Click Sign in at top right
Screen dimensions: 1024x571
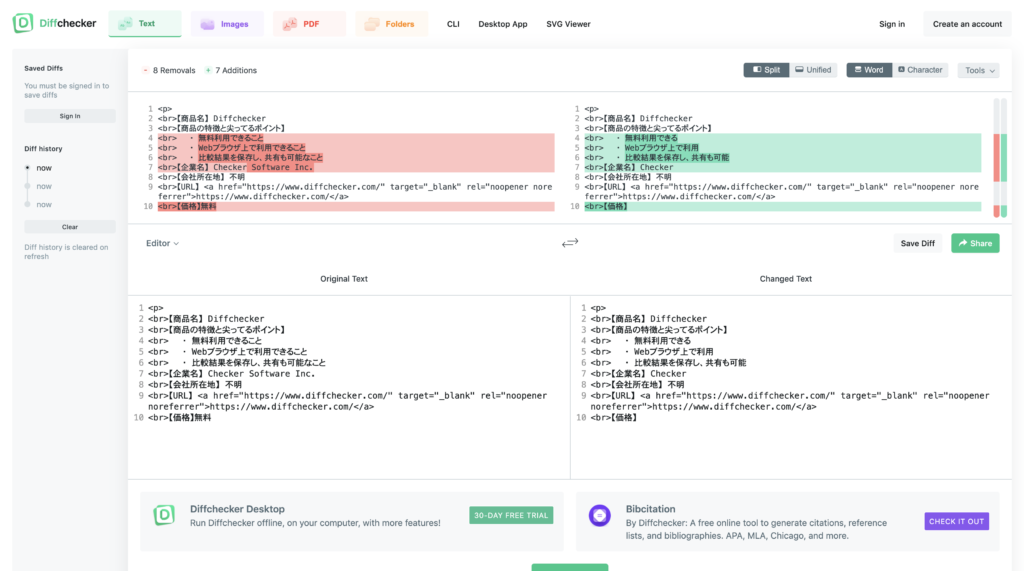click(x=891, y=24)
